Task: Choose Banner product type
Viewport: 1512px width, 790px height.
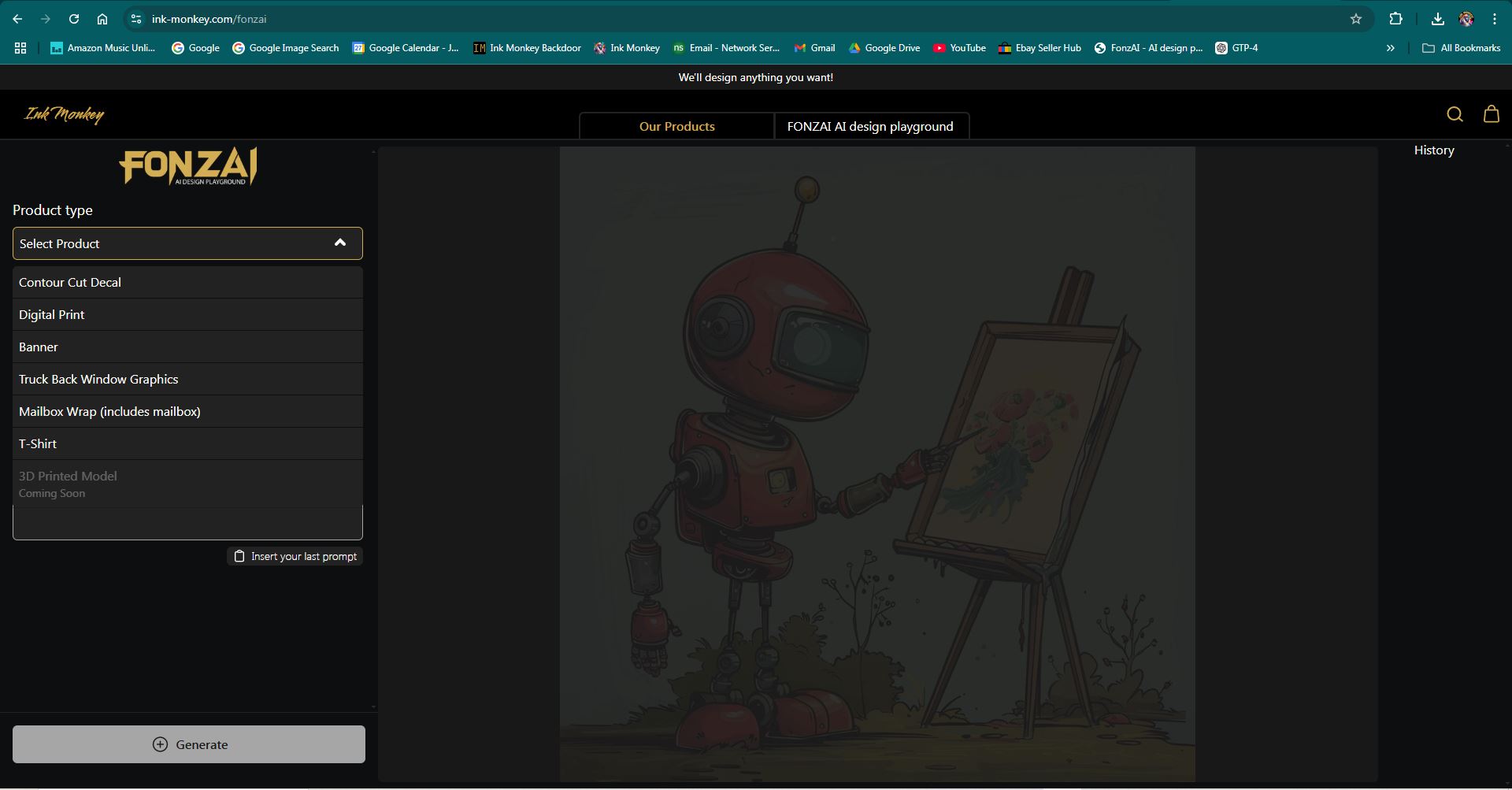Action: pos(187,347)
